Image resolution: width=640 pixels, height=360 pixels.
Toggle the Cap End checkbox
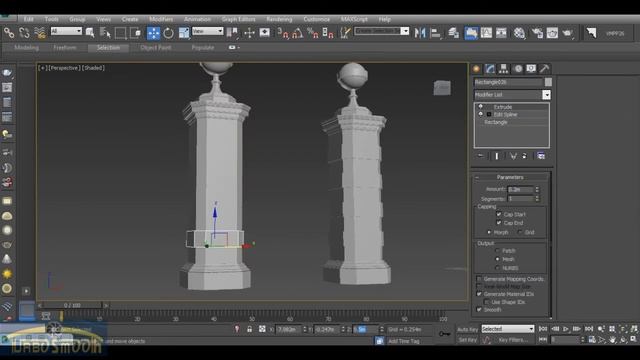[498, 222]
